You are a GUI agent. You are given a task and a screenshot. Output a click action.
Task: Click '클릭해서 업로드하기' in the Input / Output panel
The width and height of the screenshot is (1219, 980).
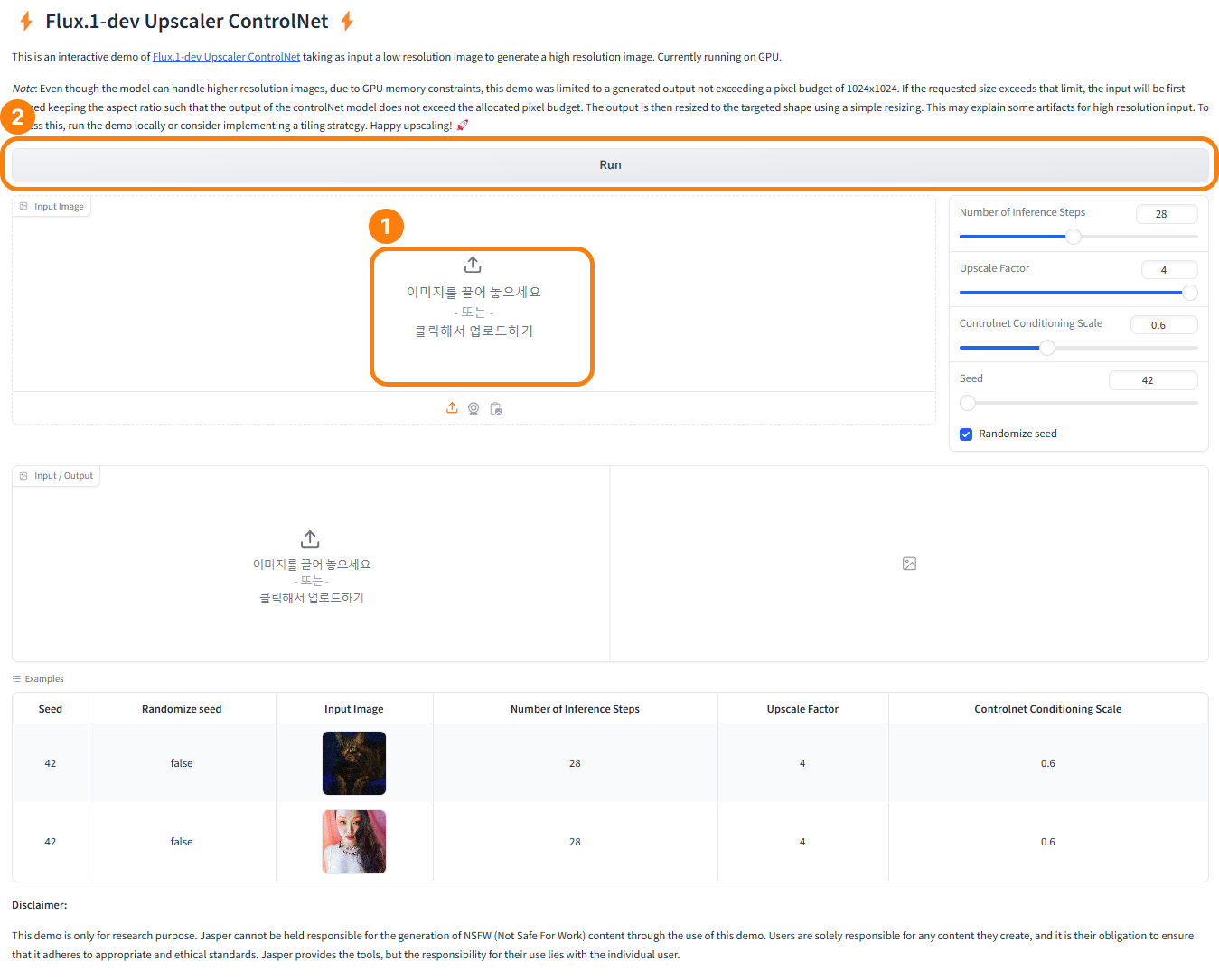coord(312,597)
